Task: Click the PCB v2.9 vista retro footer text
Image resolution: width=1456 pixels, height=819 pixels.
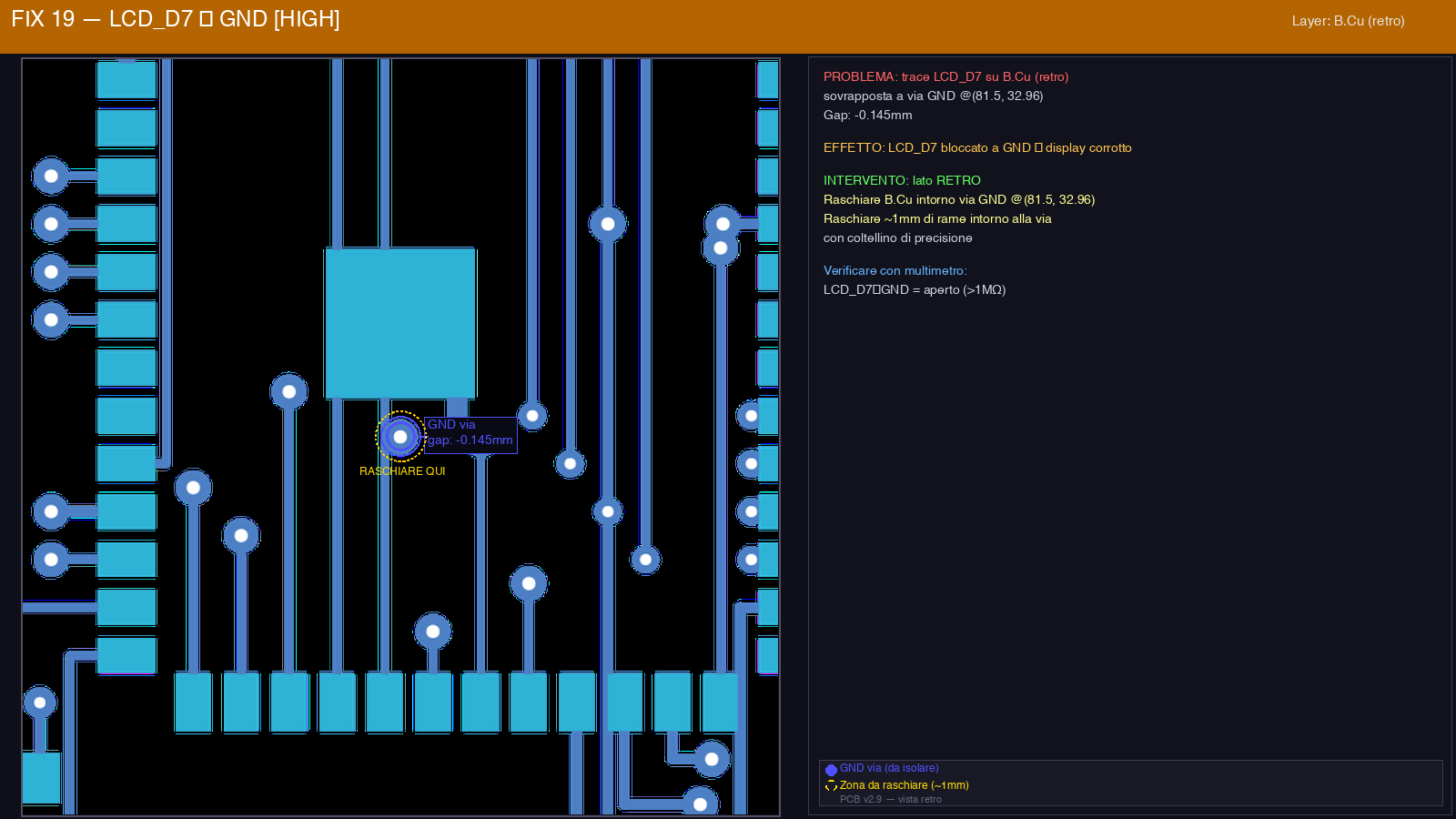Action: point(890,800)
